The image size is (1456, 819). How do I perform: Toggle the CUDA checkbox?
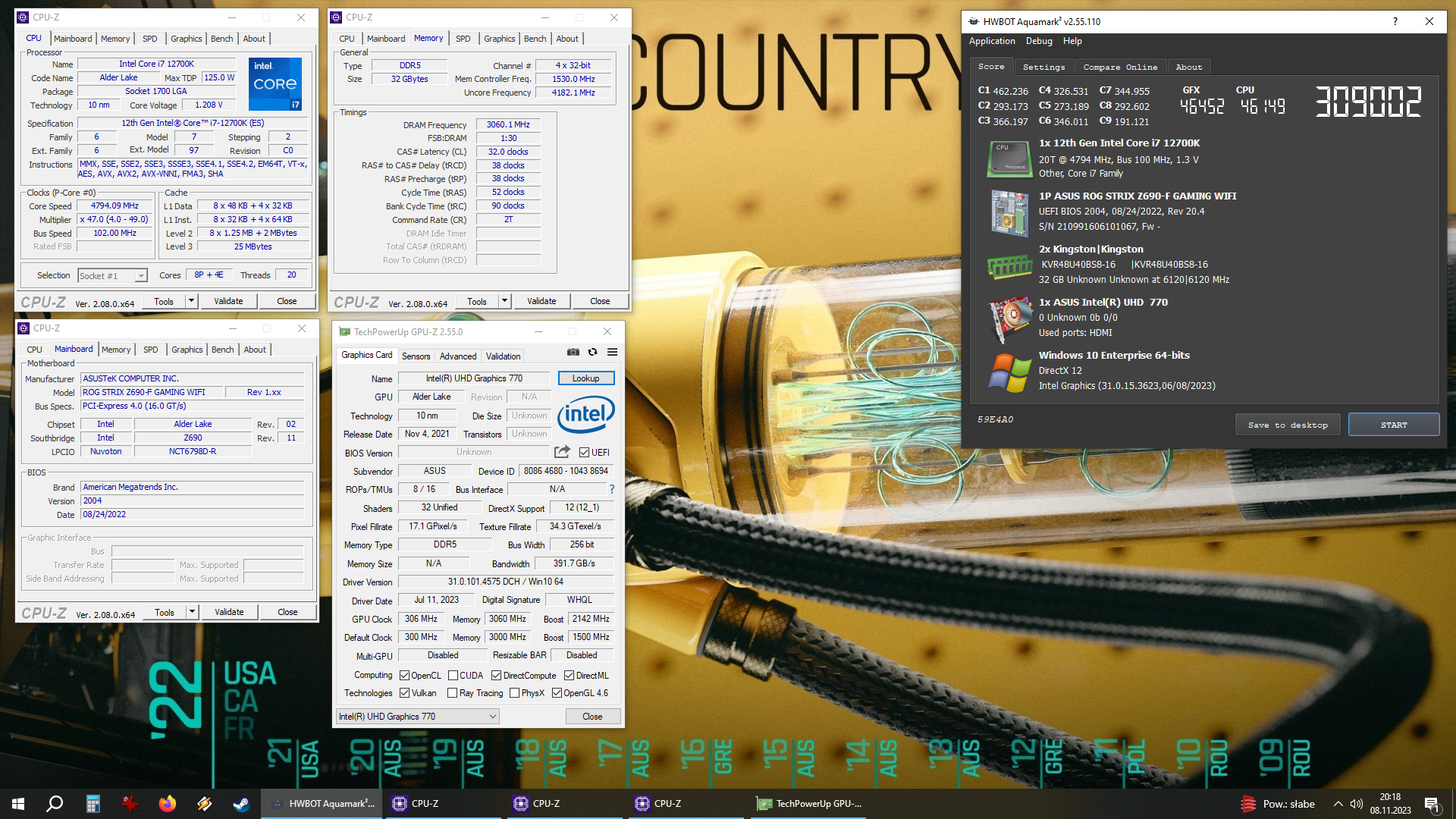(453, 676)
